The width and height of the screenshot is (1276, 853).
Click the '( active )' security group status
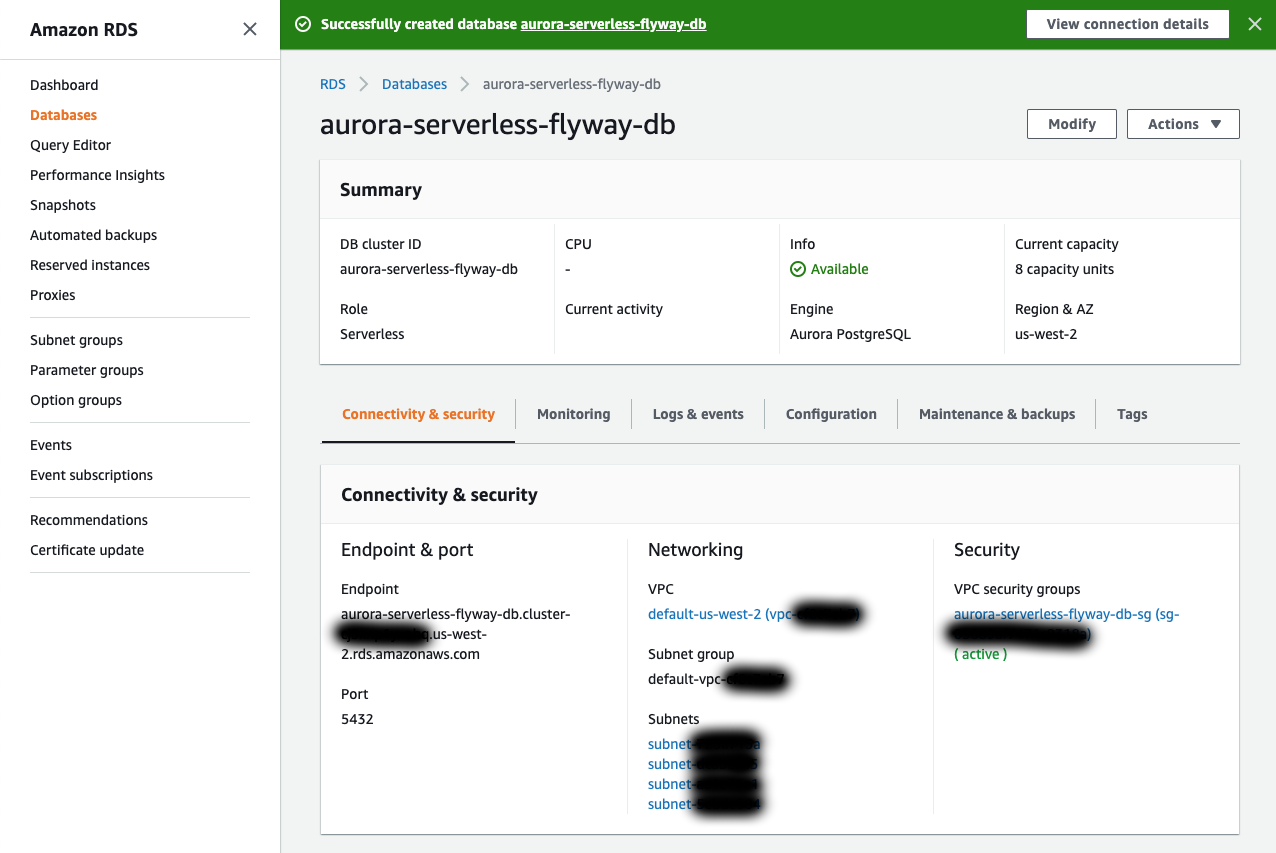tap(980, 654)
